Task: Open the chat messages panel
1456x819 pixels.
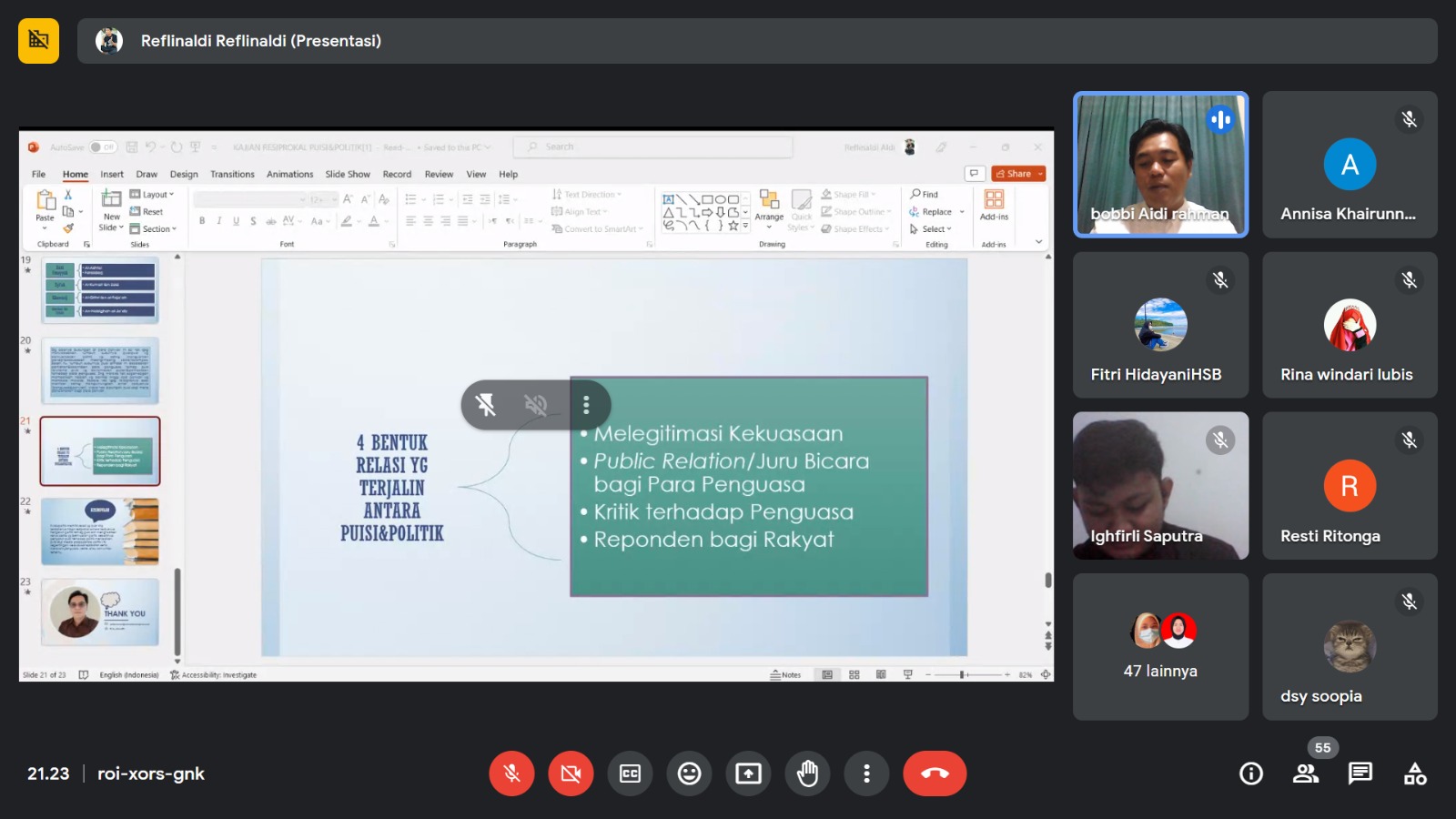Action: 1360,773
